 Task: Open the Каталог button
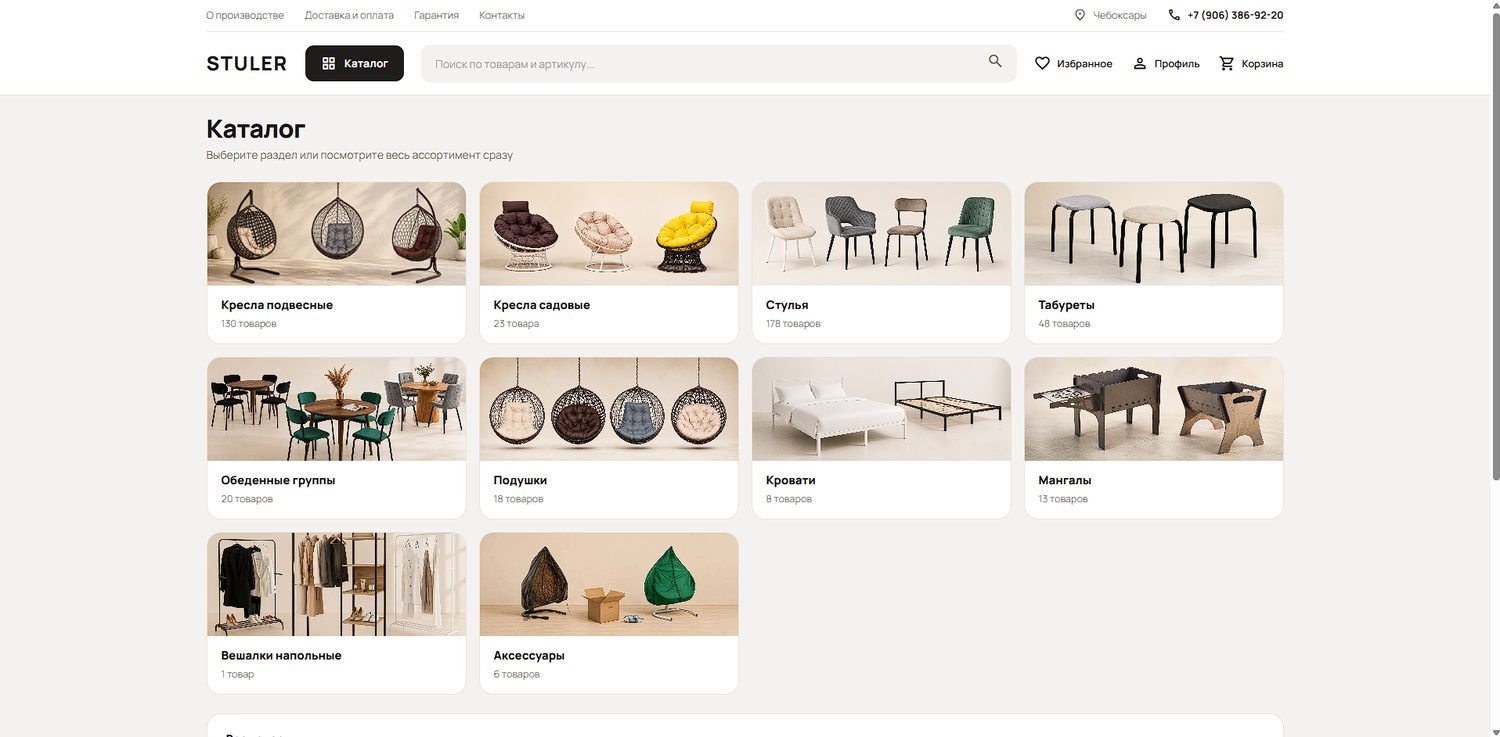click(x=354, y=63)
